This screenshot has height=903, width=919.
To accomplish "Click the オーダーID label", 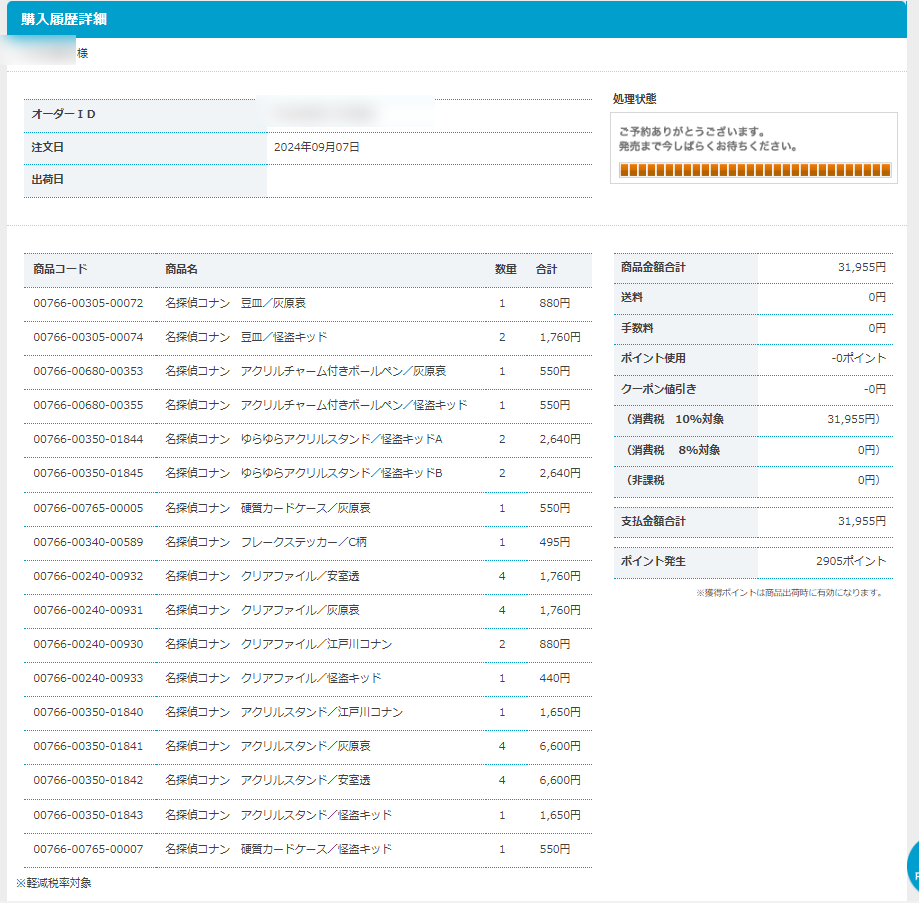I will click(x=63, y=114).
